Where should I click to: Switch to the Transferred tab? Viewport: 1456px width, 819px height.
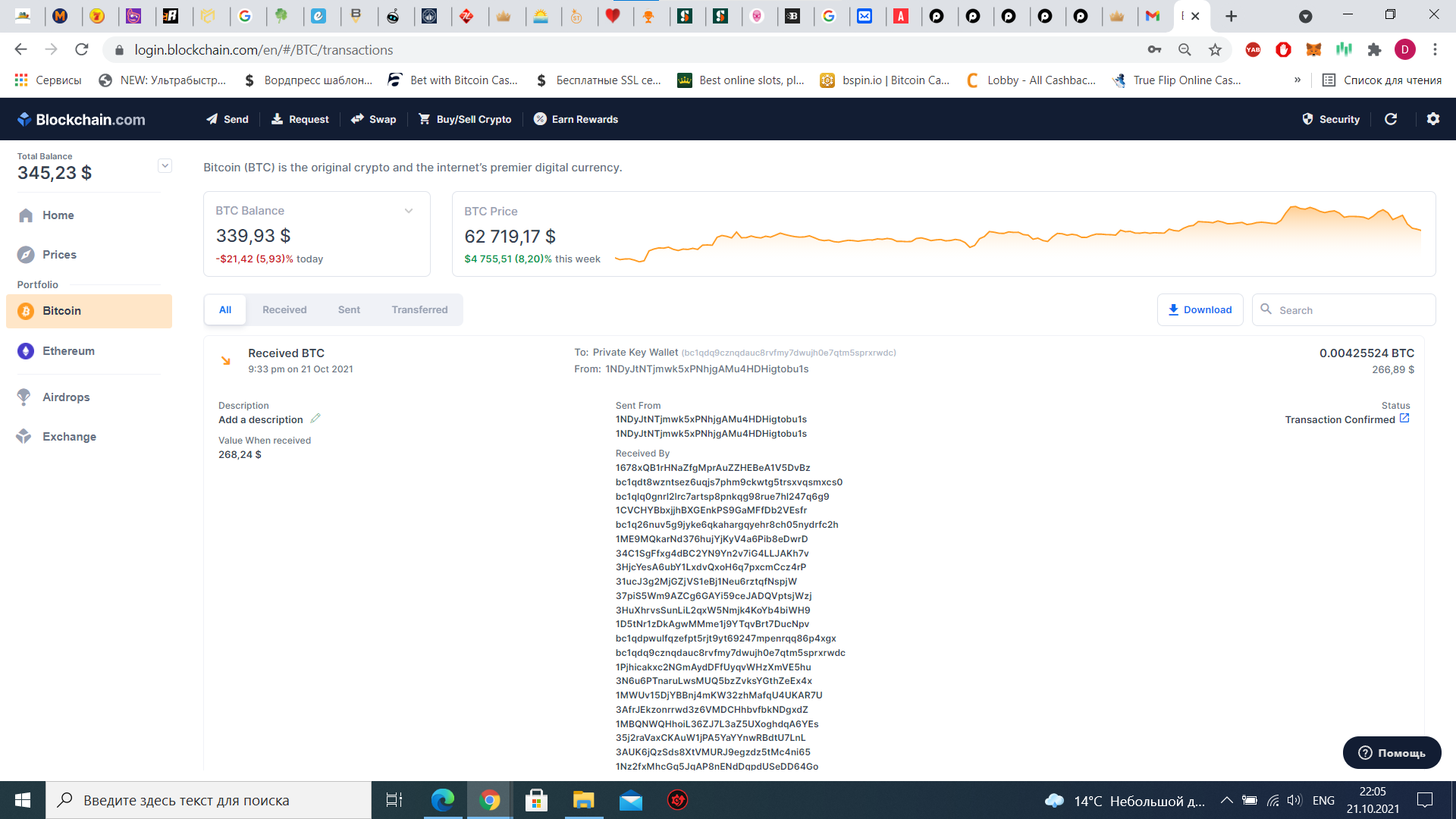(419, 309)
